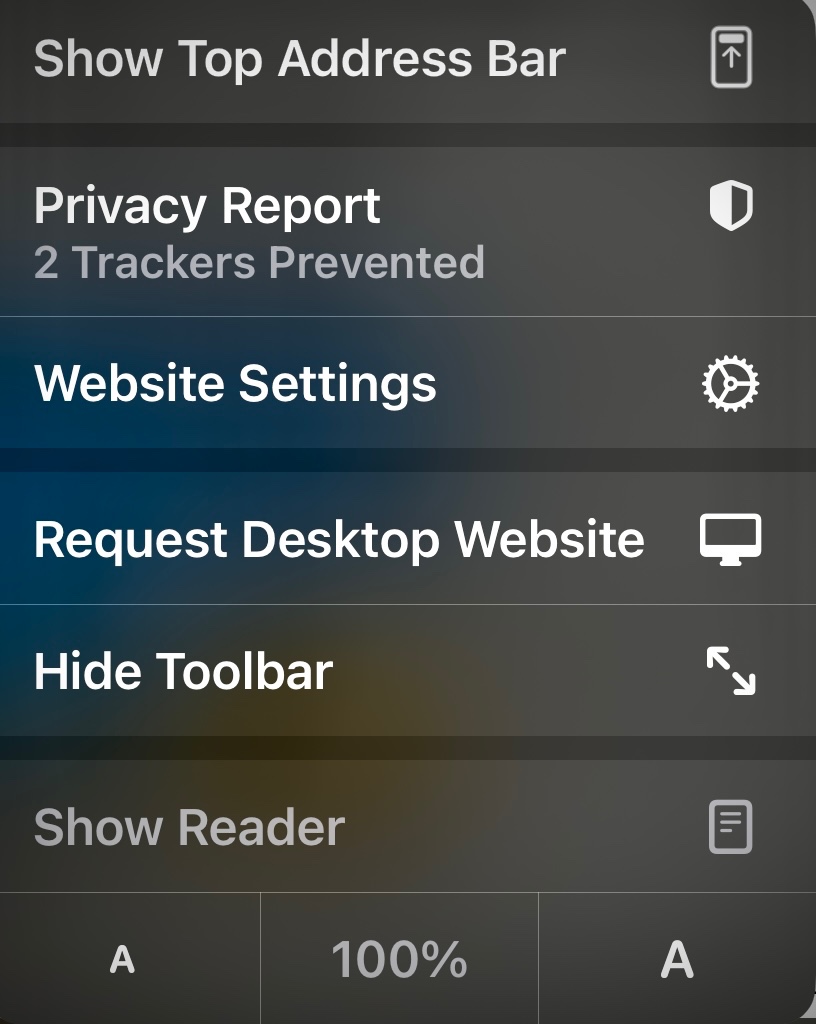Tap the top address bar phone icon
This screenshot has height=1024, width=816.
(731, 57)
